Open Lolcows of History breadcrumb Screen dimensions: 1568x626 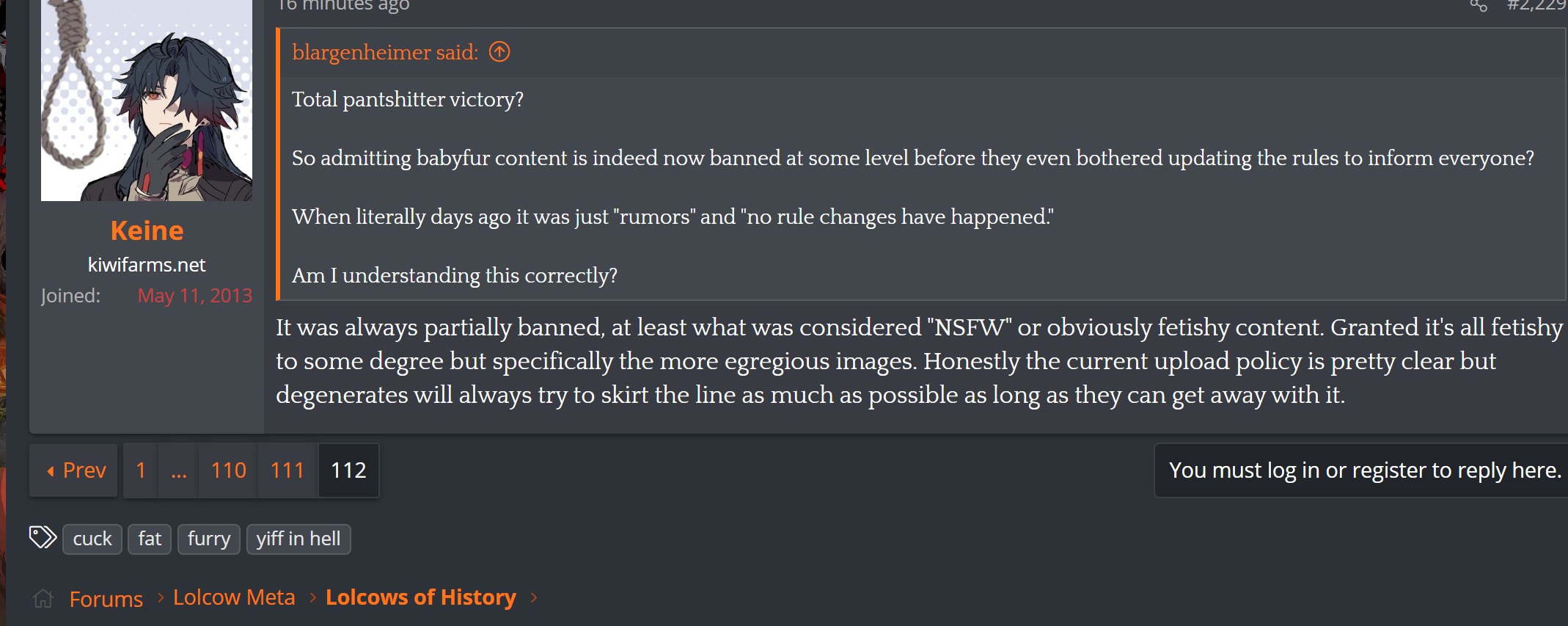pyautogui.click(x=421, y=597)
